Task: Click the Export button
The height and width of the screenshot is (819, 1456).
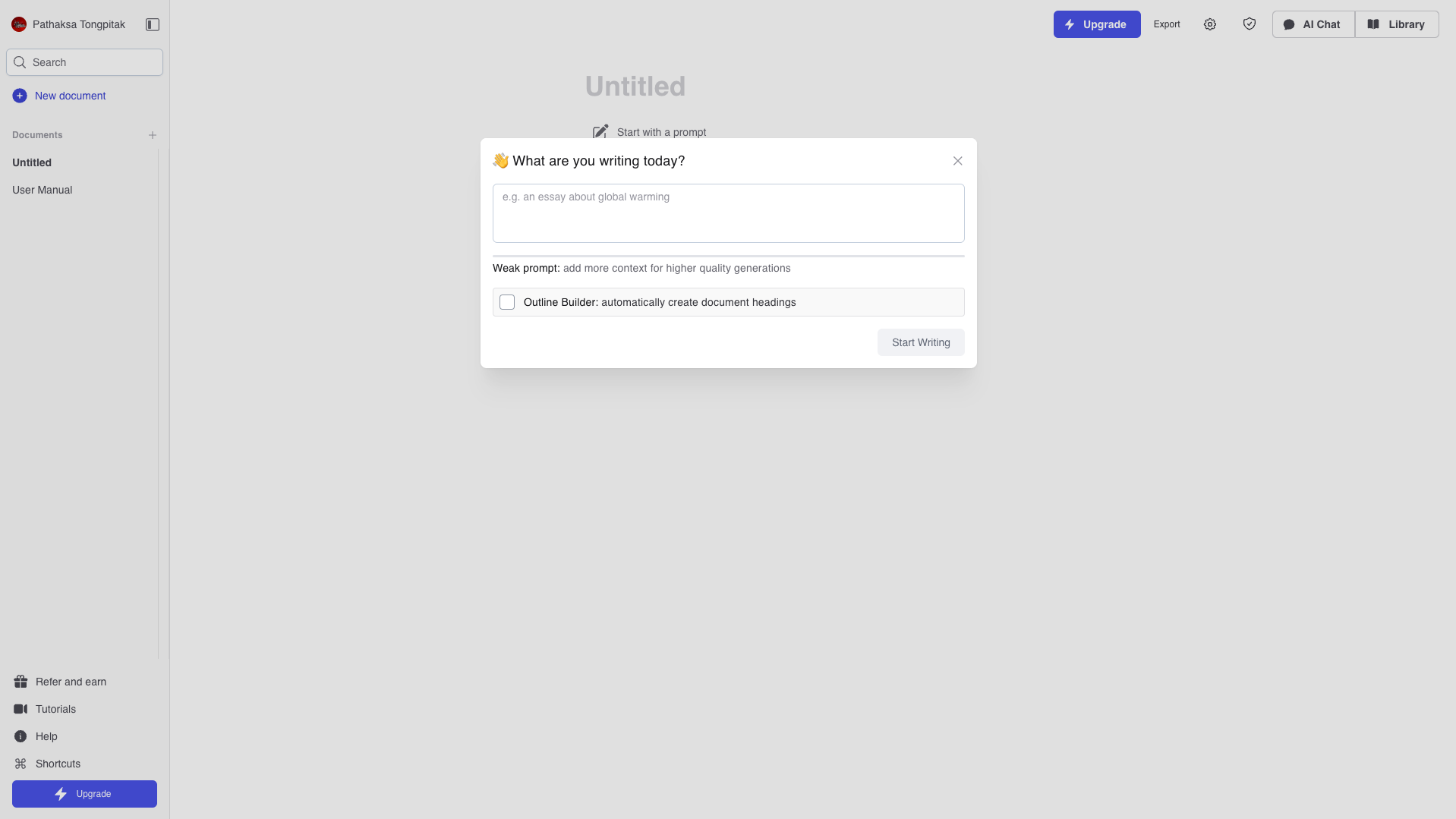Action: (1167, 24)
